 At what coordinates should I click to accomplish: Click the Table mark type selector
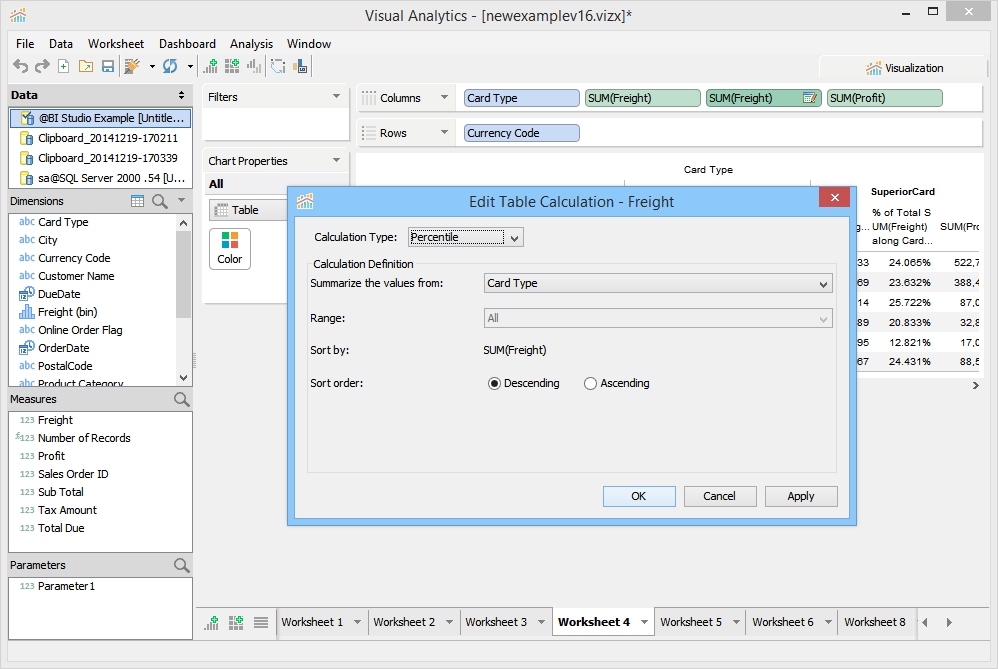(248, 210)
